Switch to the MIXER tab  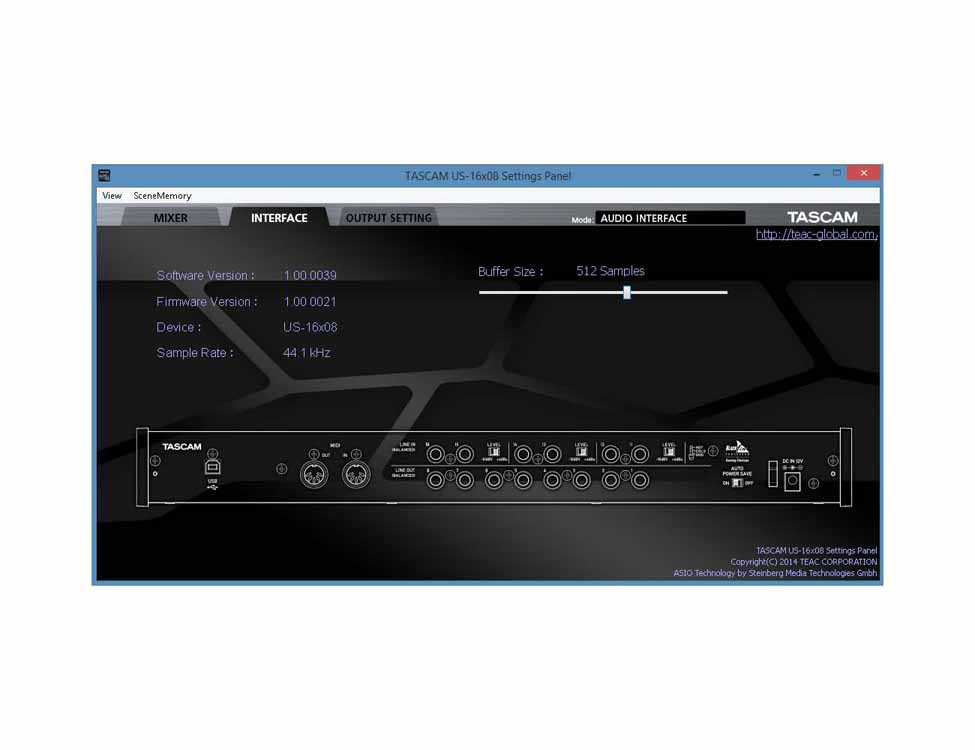(170, 217)
